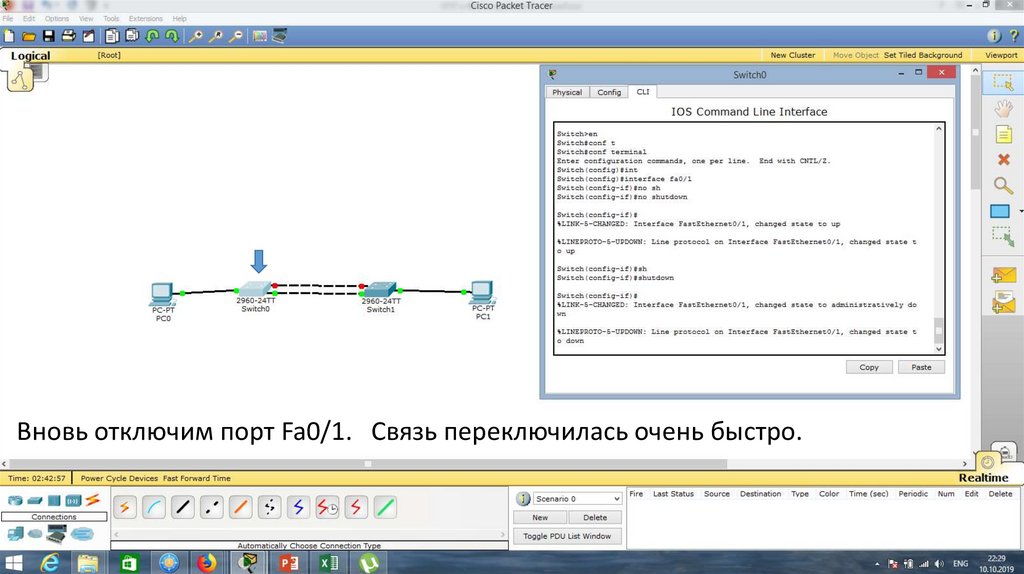
Task: Select the Multiuser Connection category
Action: pyautogui.click(x=82, y=534)
